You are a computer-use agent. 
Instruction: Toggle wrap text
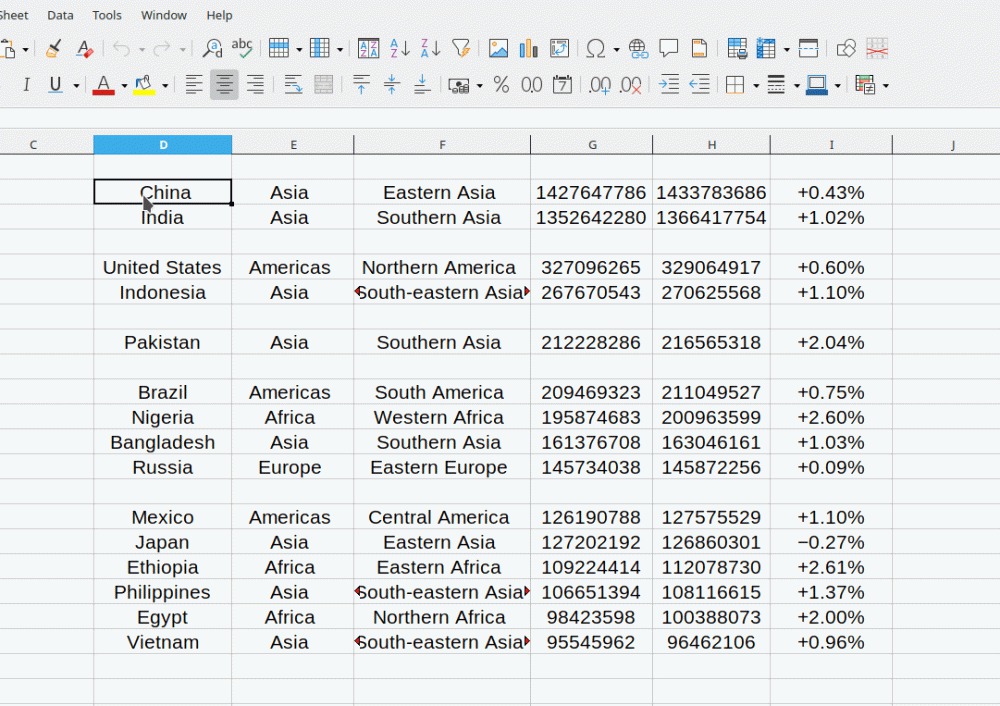coord(293,85)
